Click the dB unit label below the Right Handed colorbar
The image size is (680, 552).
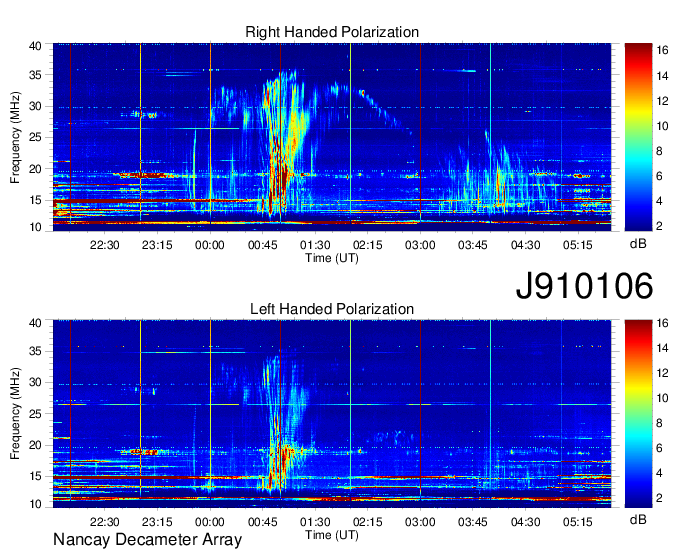[x=638, y=244]
